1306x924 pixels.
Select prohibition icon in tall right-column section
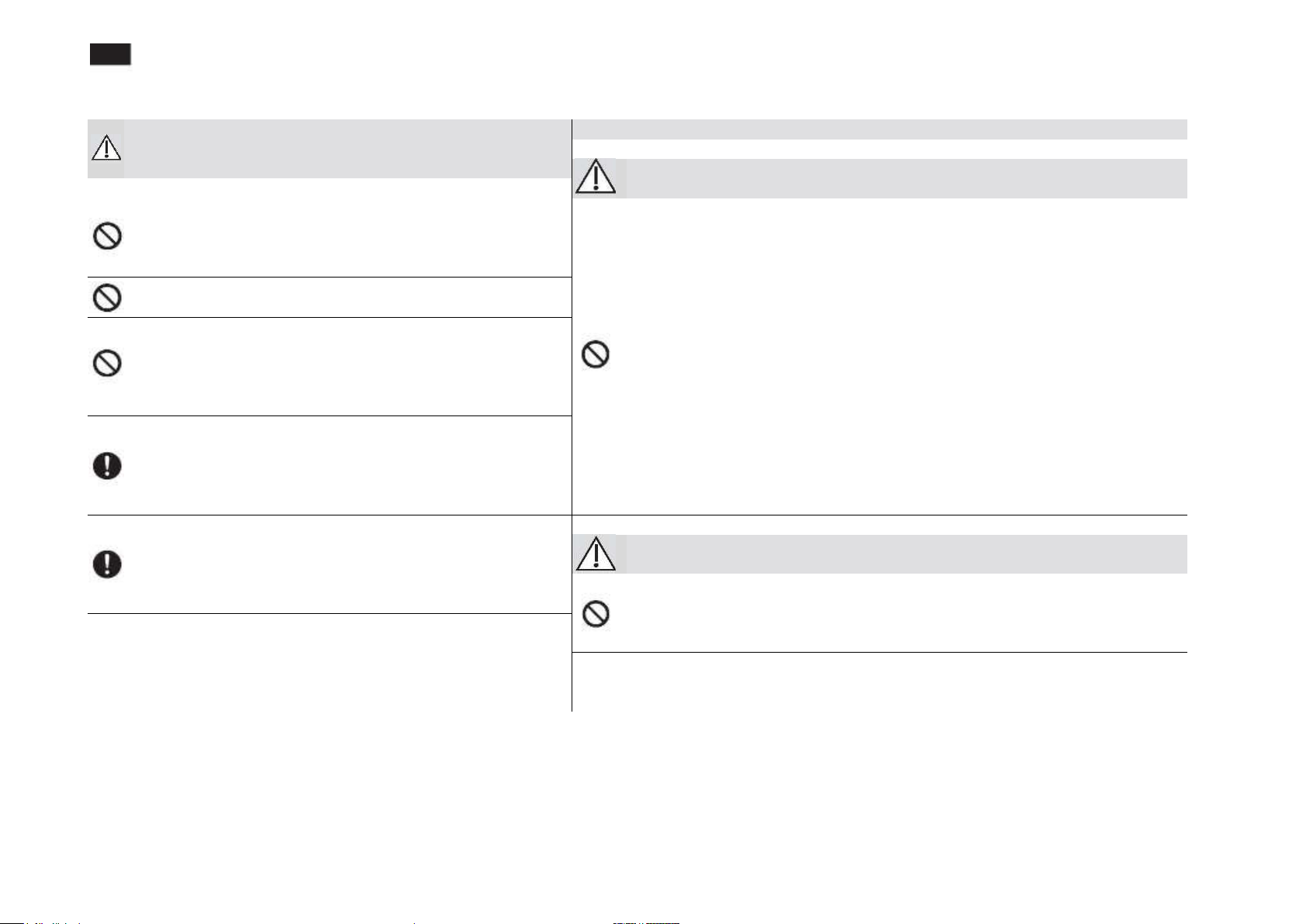pyautogui.click(x=596, y=355)
